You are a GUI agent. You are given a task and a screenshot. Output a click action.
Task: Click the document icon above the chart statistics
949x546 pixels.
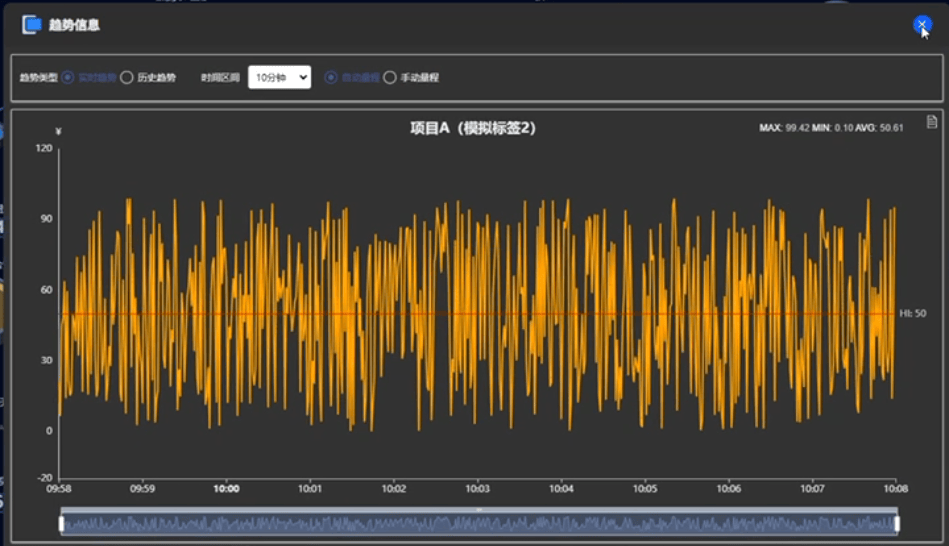(931, 121)
